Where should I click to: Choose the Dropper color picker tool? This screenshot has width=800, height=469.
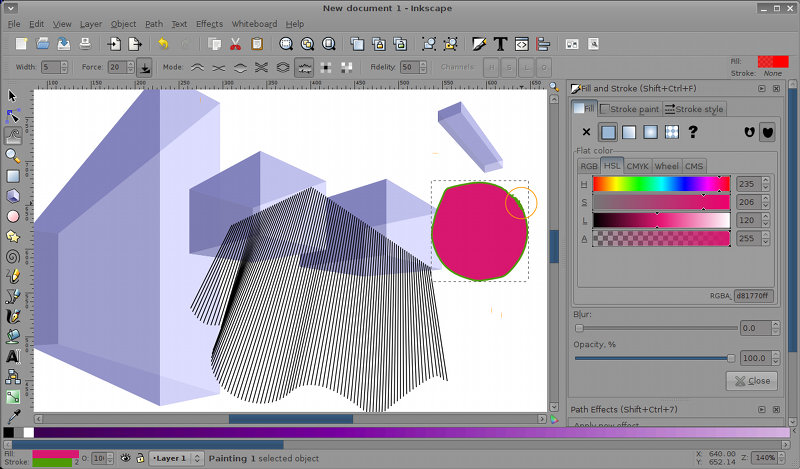pyautogui.click(x=13, y=417)
